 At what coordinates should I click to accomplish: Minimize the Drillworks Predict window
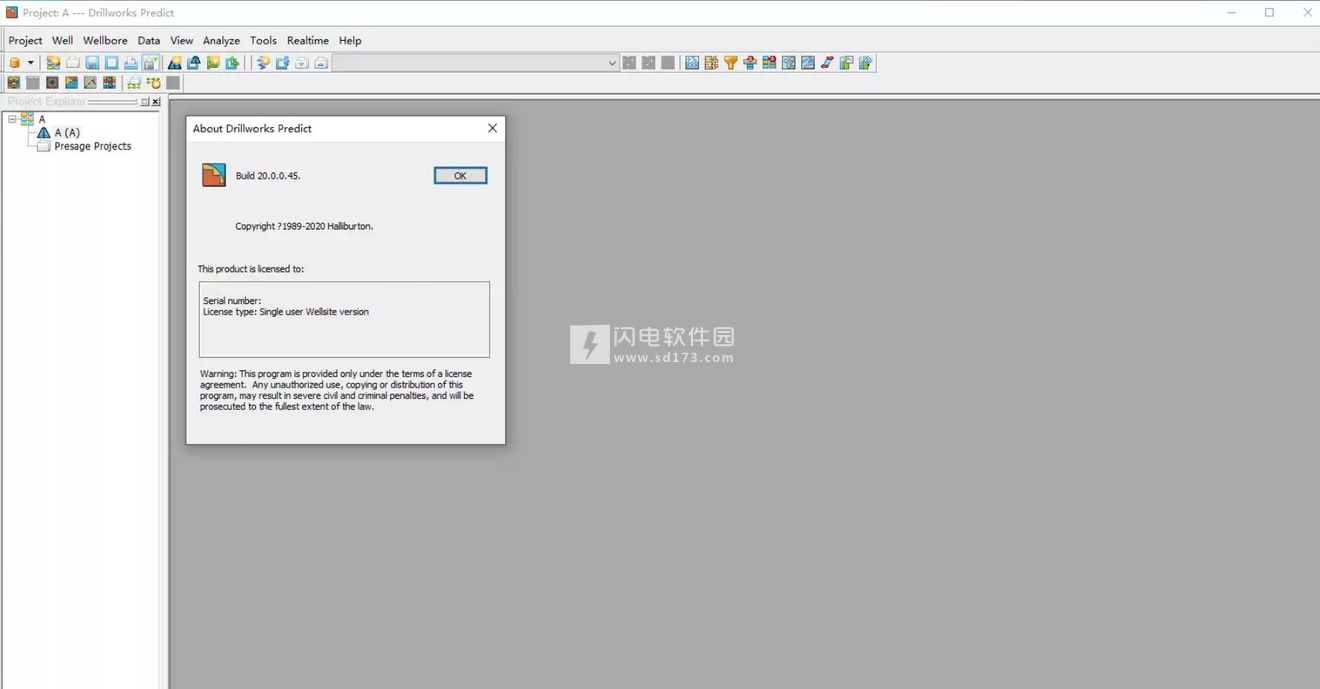[1232, 13]
